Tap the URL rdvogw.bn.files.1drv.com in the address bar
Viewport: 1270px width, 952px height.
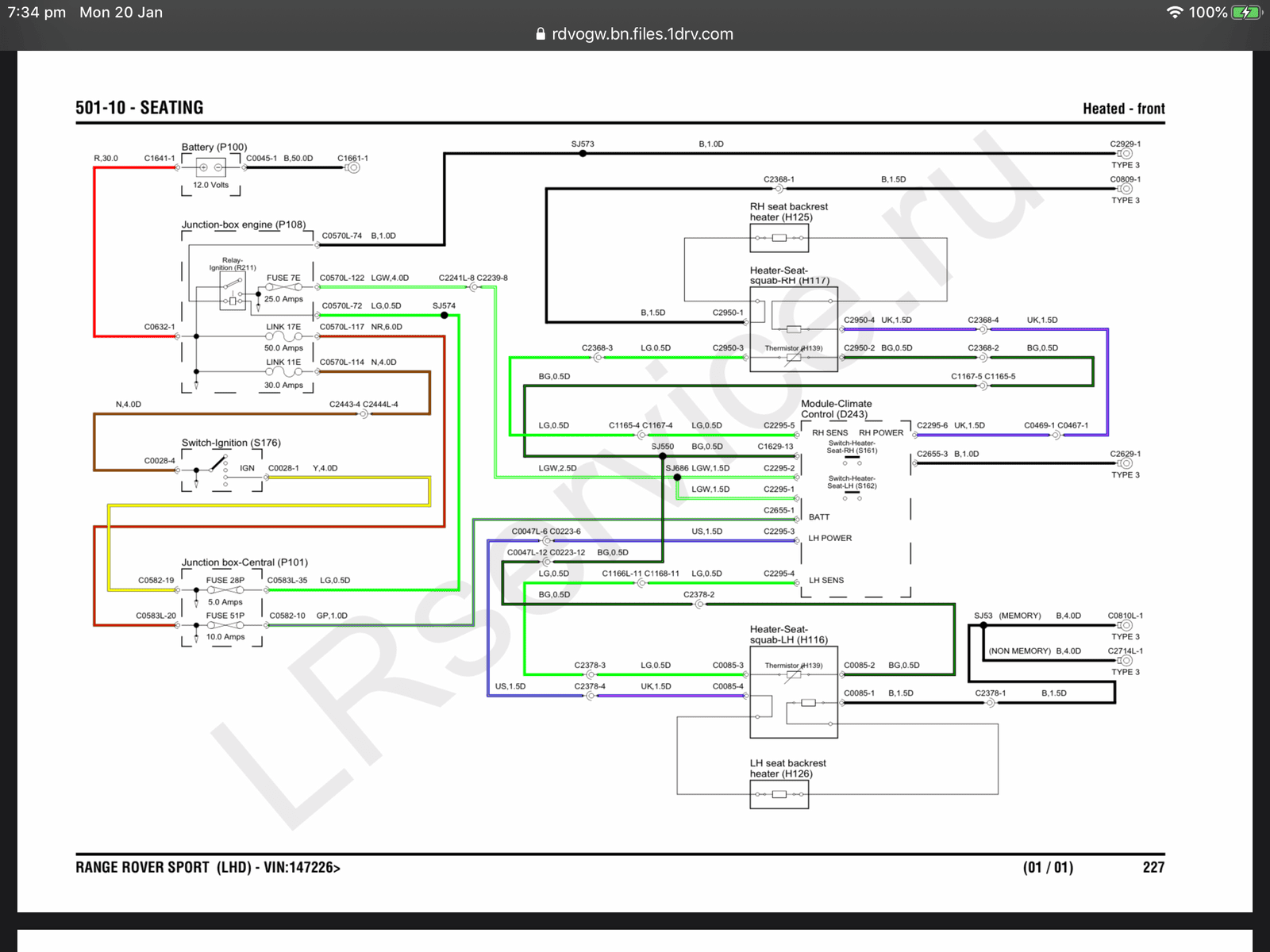(642, 34)
